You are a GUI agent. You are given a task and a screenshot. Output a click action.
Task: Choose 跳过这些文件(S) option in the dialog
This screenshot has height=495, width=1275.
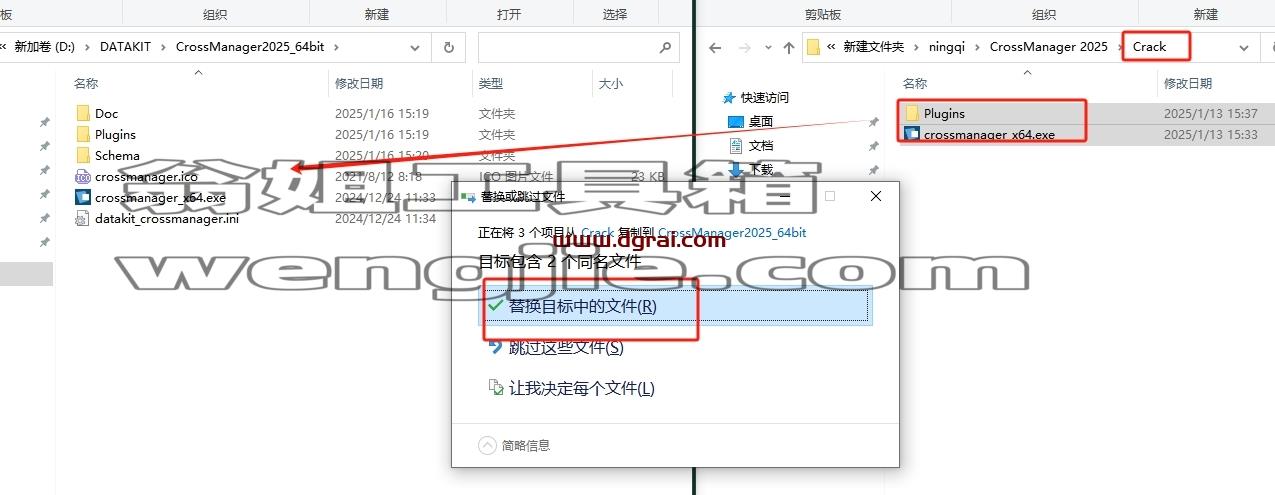[565, 347]
